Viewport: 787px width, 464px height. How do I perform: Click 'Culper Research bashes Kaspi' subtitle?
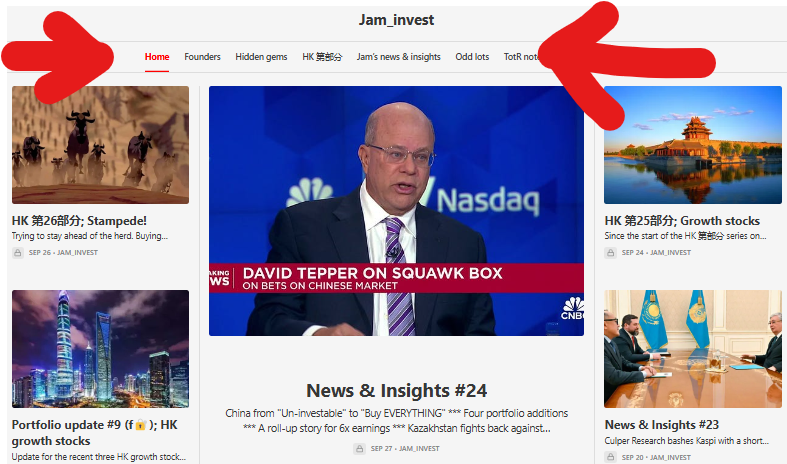click(x=687, y=440)
